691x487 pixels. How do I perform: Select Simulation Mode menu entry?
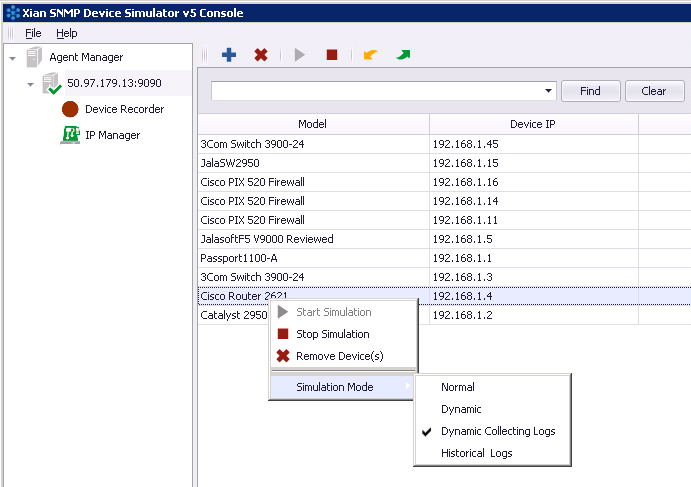point(342,387)
